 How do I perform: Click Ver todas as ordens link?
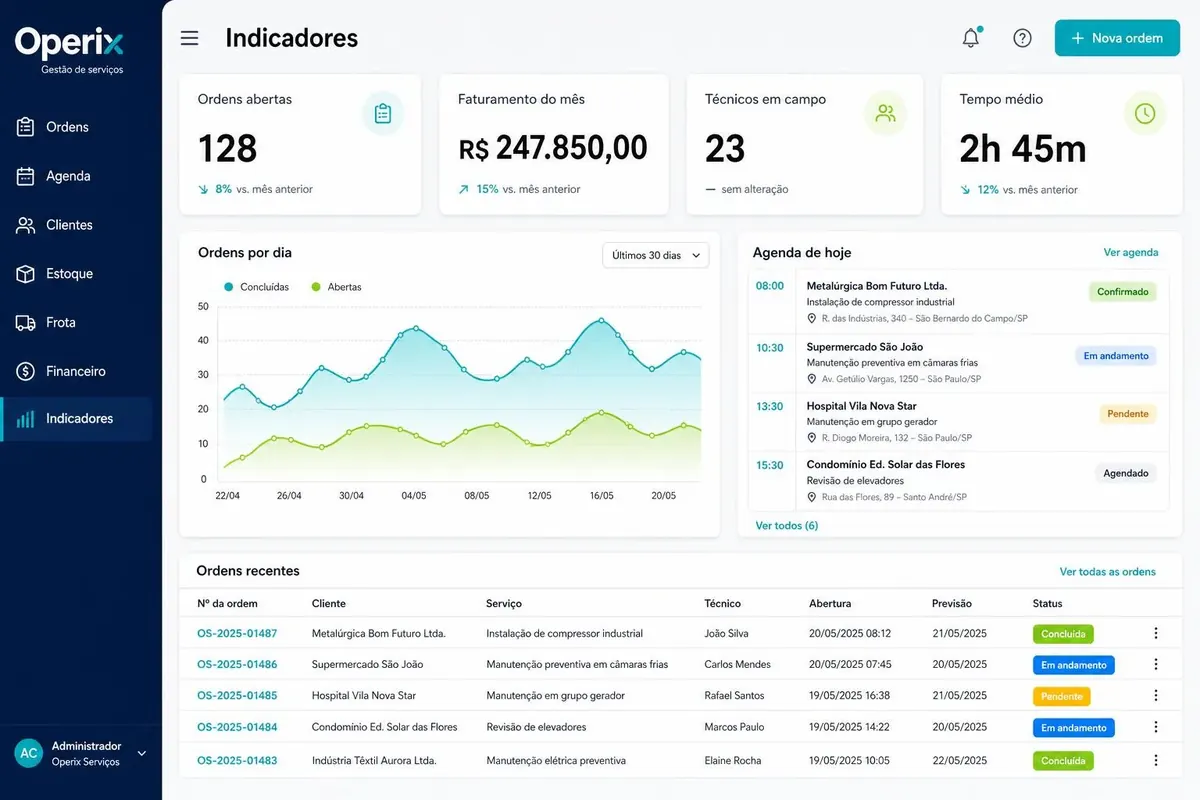[1108, 572]
